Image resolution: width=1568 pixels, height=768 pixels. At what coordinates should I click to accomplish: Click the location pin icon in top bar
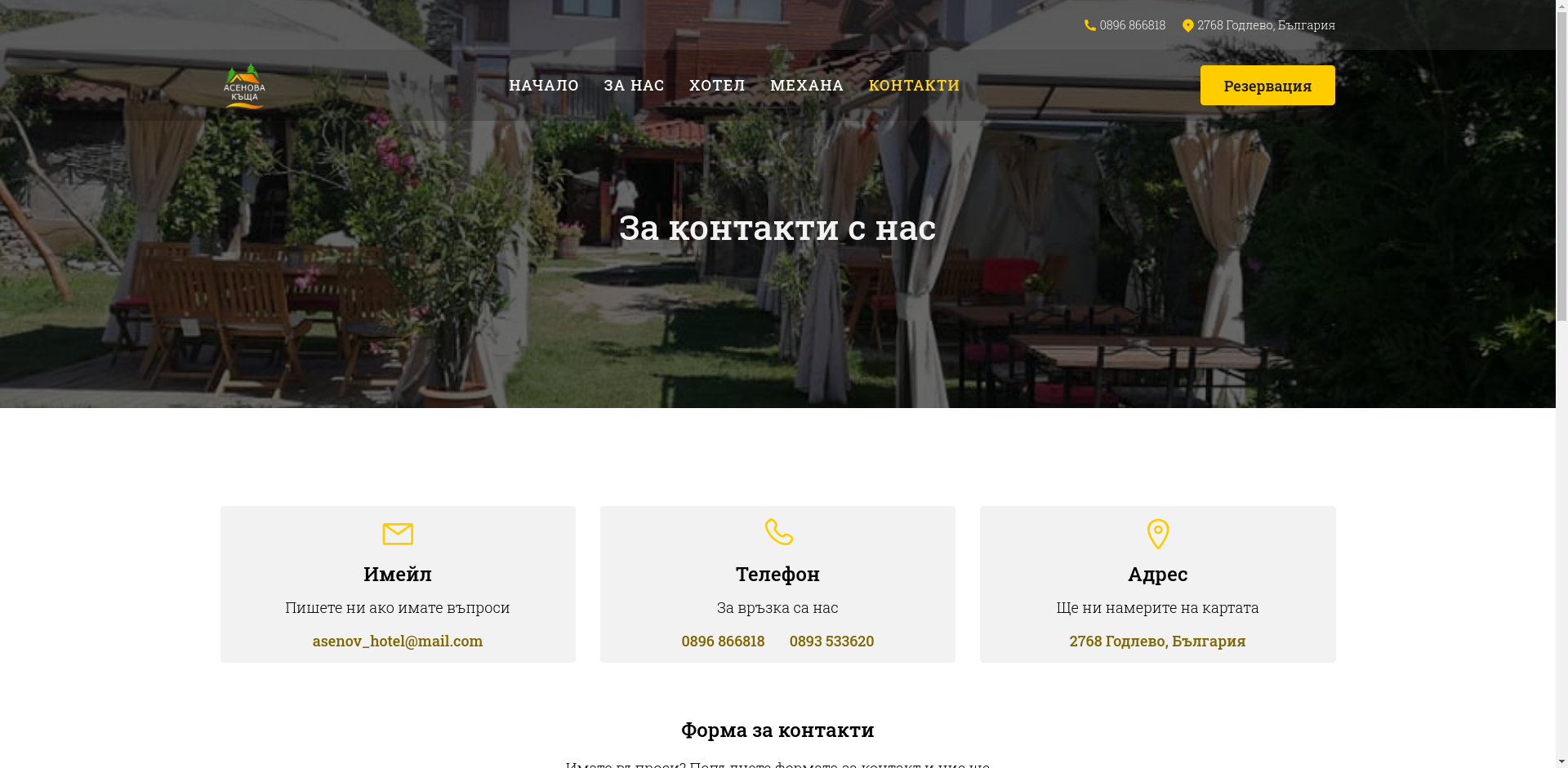pos(1187,25)
